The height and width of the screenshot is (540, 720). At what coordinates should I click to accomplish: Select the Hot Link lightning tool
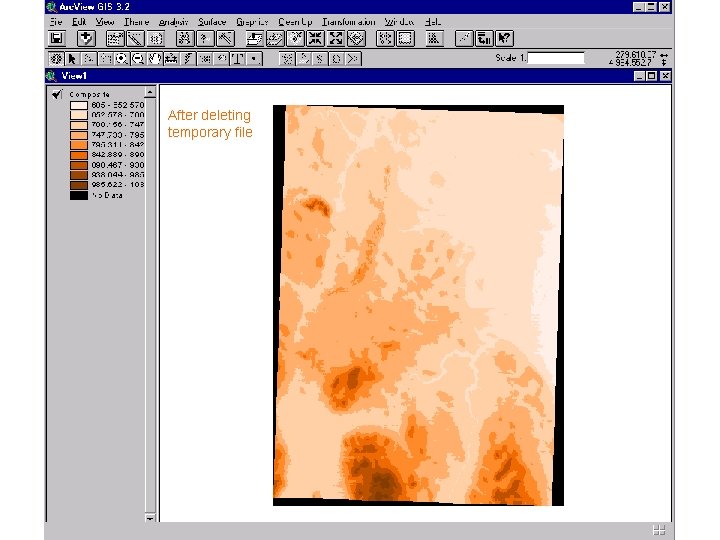point(188,59)
